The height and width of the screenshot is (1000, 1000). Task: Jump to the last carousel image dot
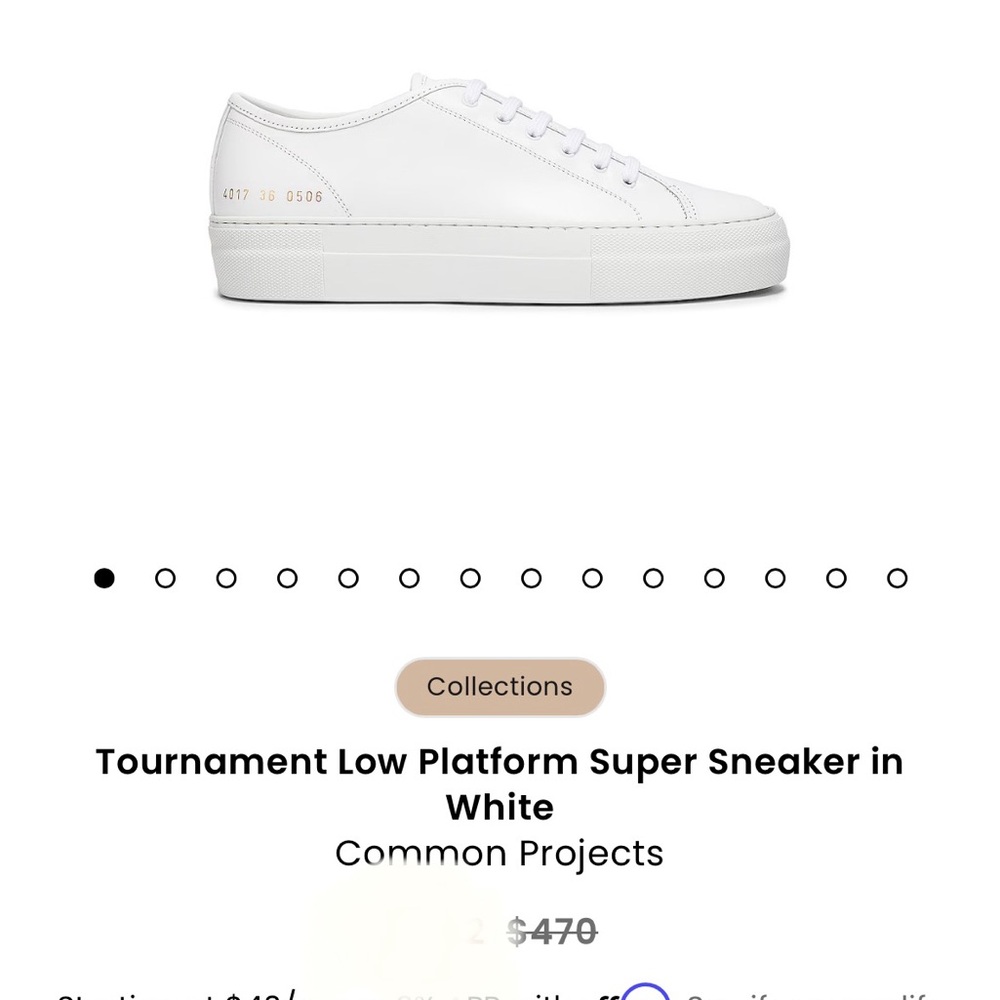(896, 578)
